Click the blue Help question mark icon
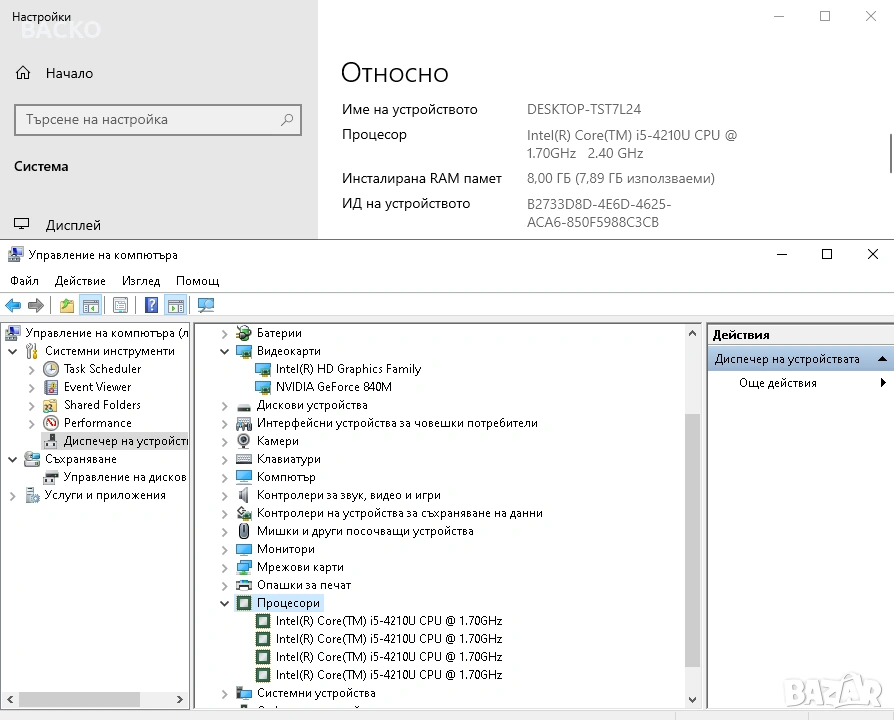 (x=152, y=305)
